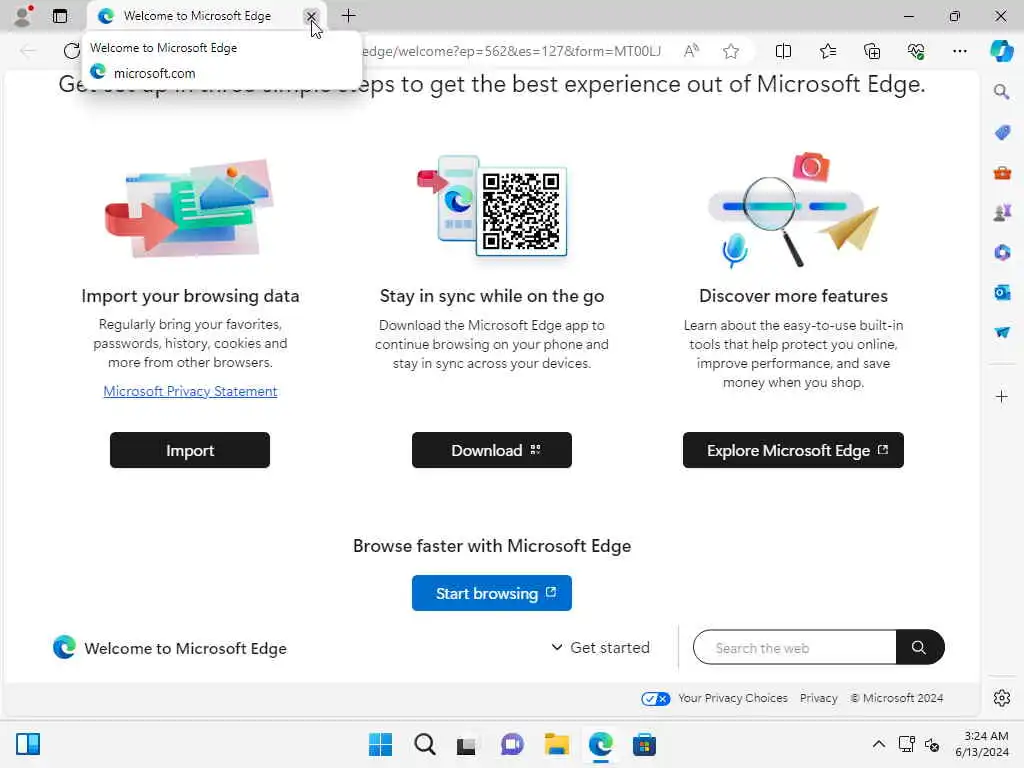1024x768 pixels.
Task: Open the Favorites list
Action: [827, 51]
